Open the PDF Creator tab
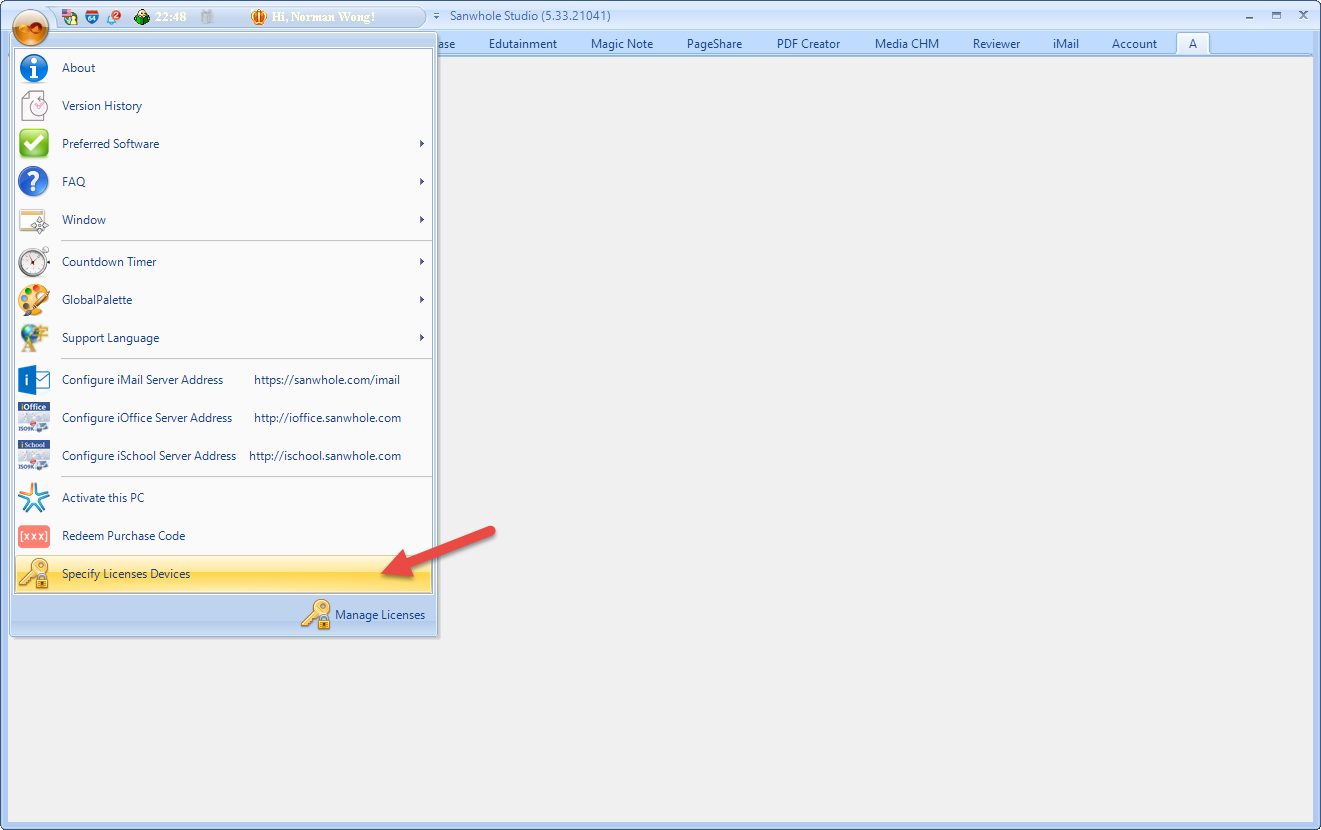 tap(808, 43)
